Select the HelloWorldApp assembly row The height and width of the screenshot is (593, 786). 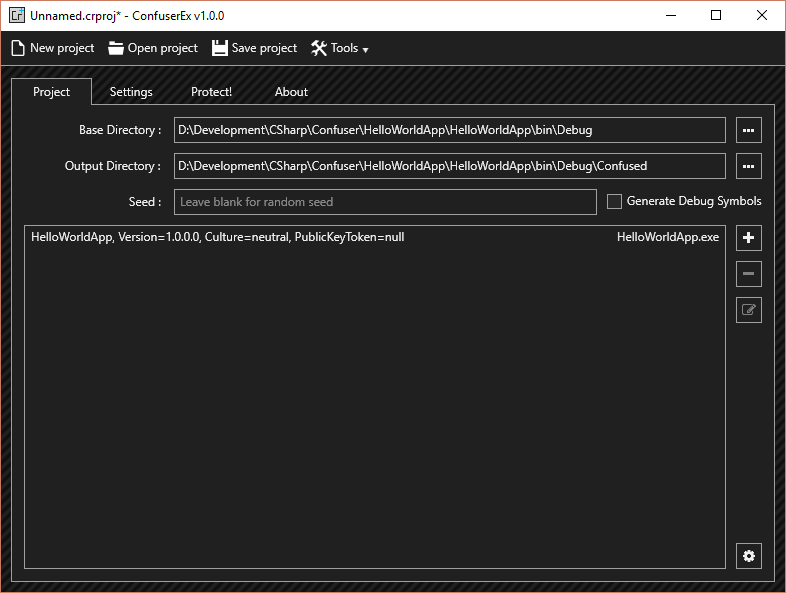375,237
